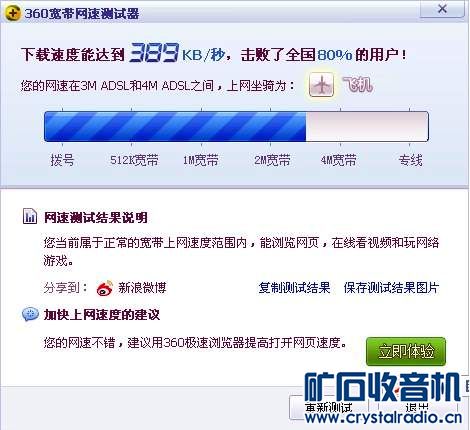Viewport: 470px width, 430px height.
Task: Click the empty portion of the speed bar
Action: 367,126
